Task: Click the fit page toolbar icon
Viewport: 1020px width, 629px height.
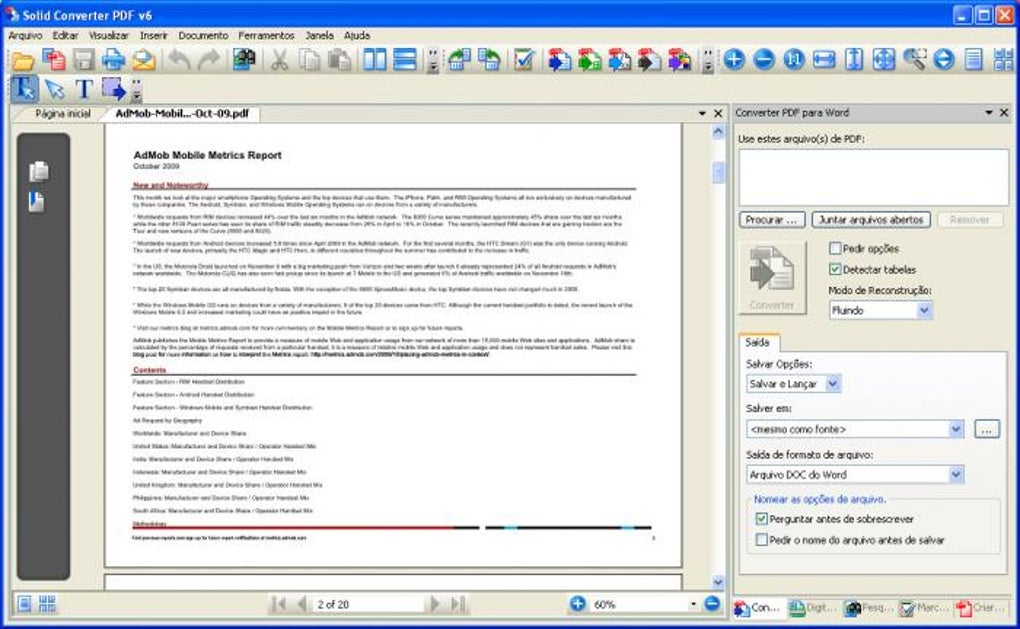Action: pyautogui.click(x=883, y=60)
